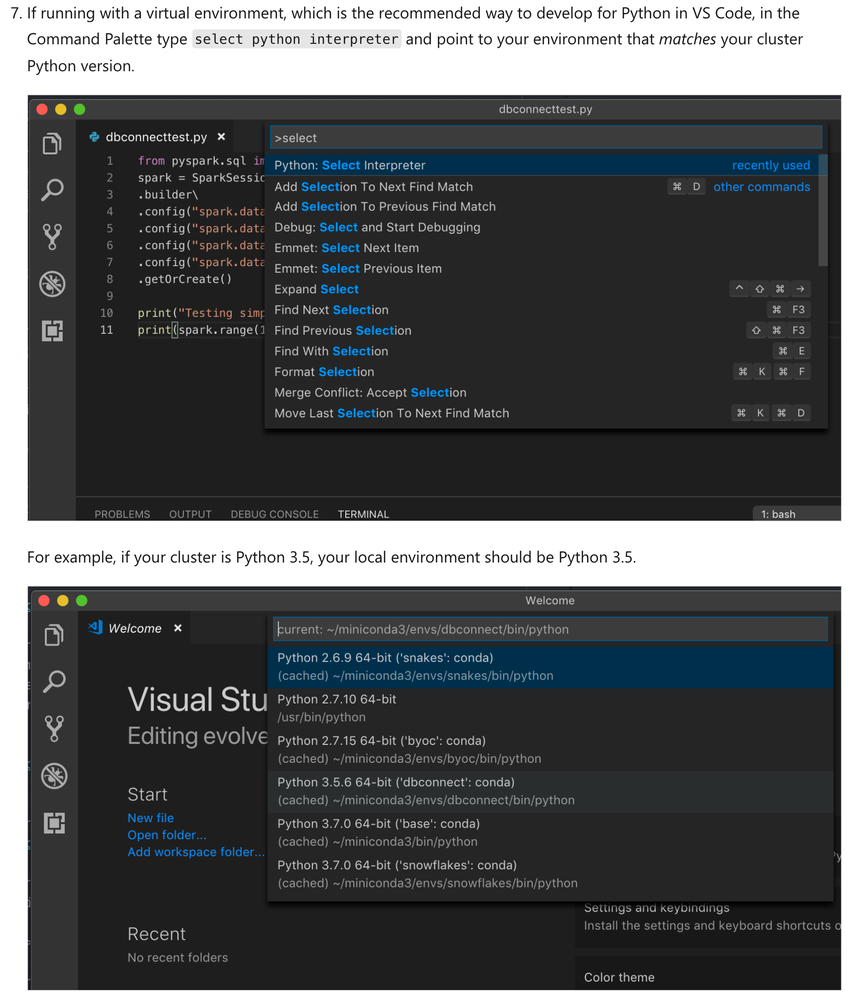Viewport: 861px width, 999px height.
Task: Run the "Python: Select Interpreter" command
Action: (x=350, y=165)
